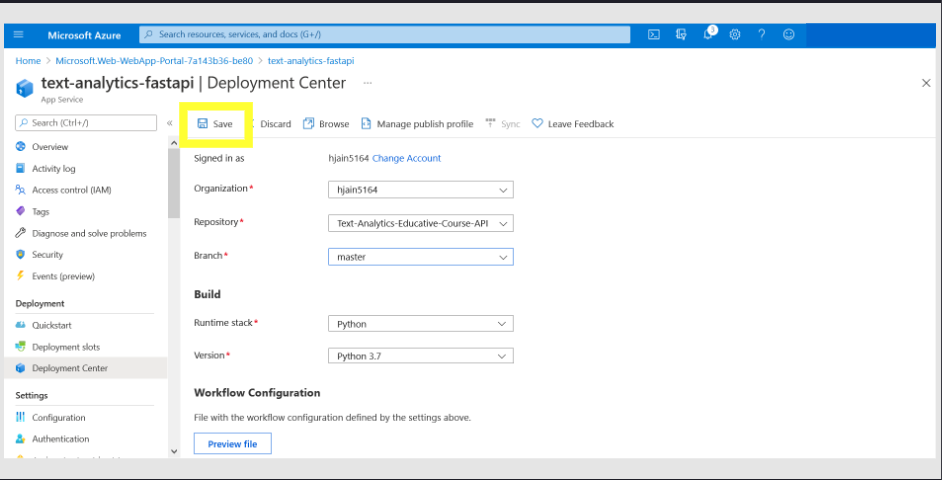
Task: Collapse the sidebar with the double chevron
Action: click(169, 123)
